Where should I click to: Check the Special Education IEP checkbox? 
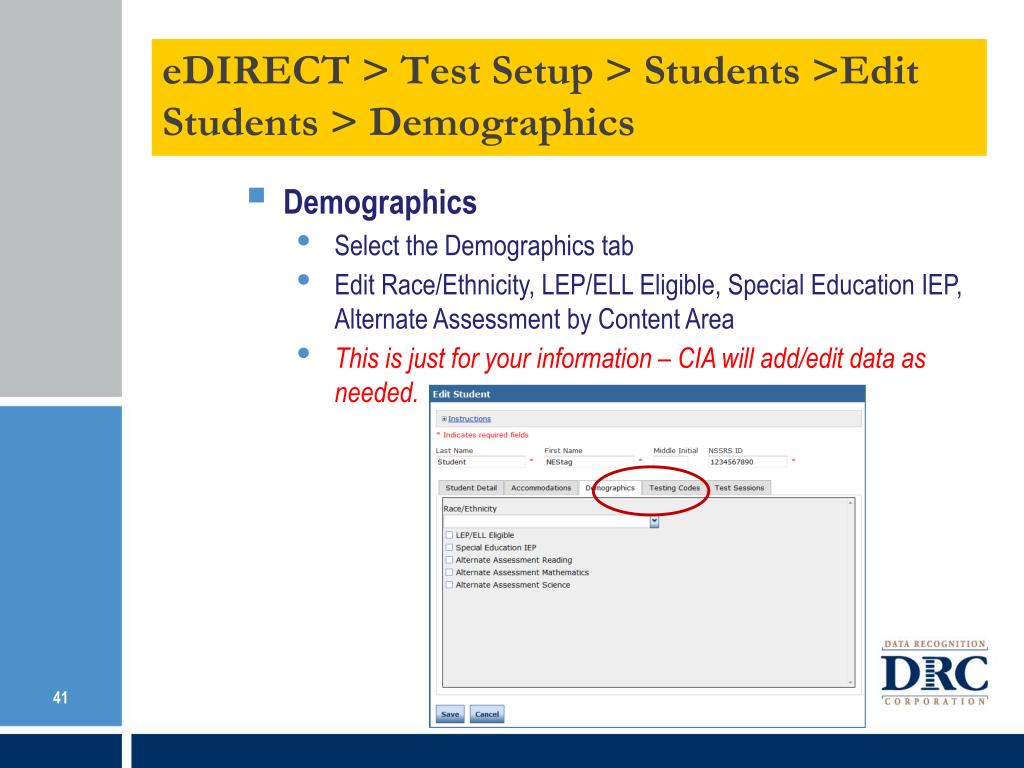point(449,547)
